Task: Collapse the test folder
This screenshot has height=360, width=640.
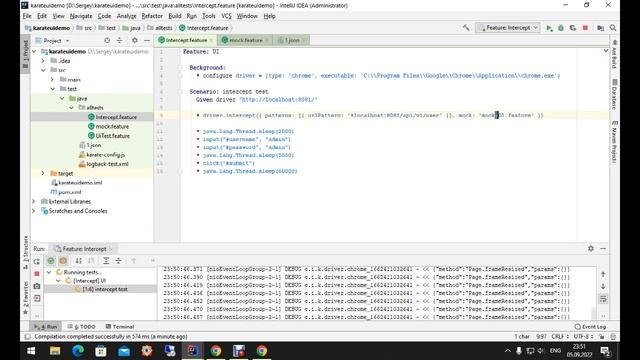Action: coord(52,89)
